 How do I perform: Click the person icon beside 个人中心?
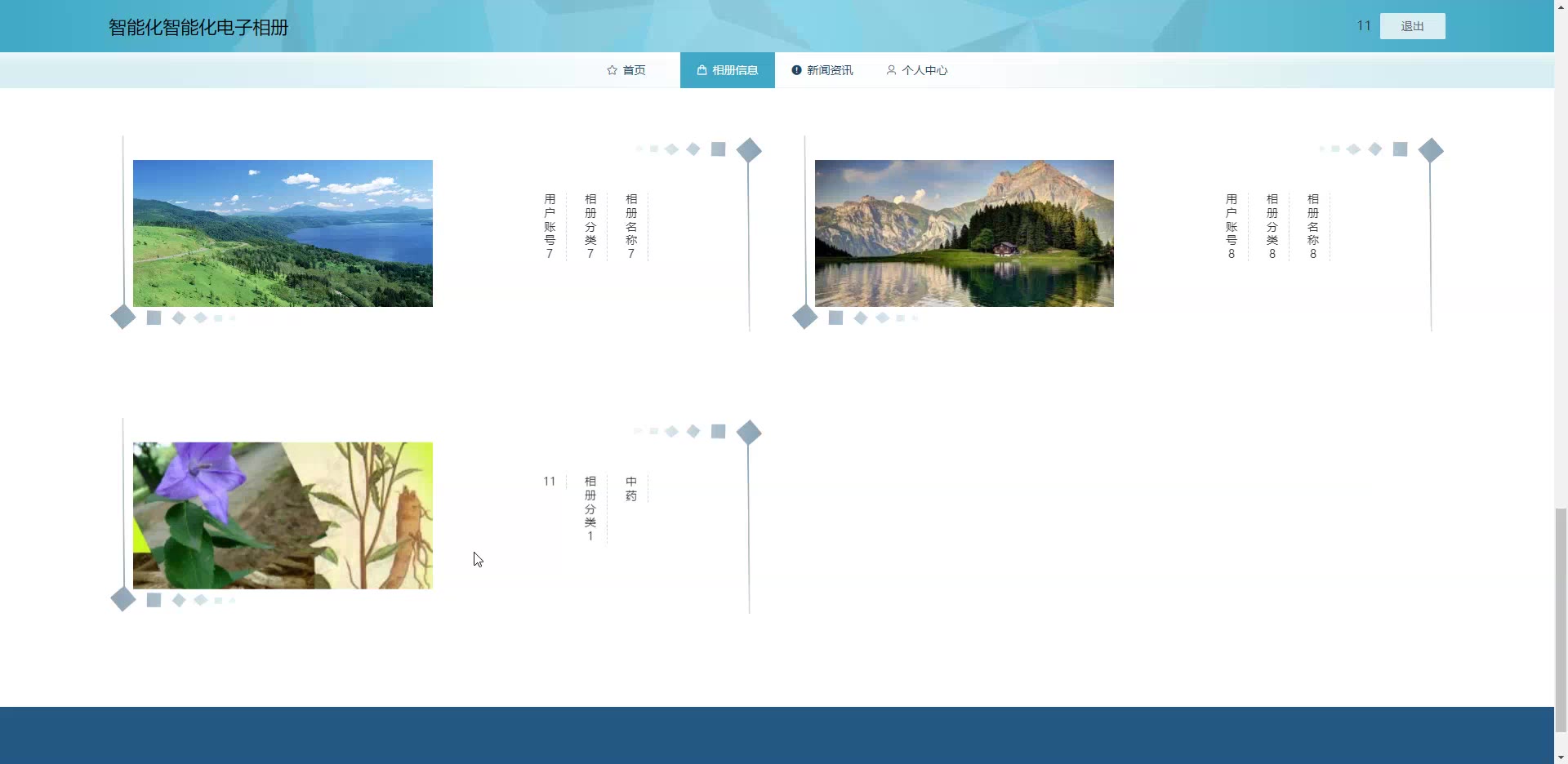891,70
